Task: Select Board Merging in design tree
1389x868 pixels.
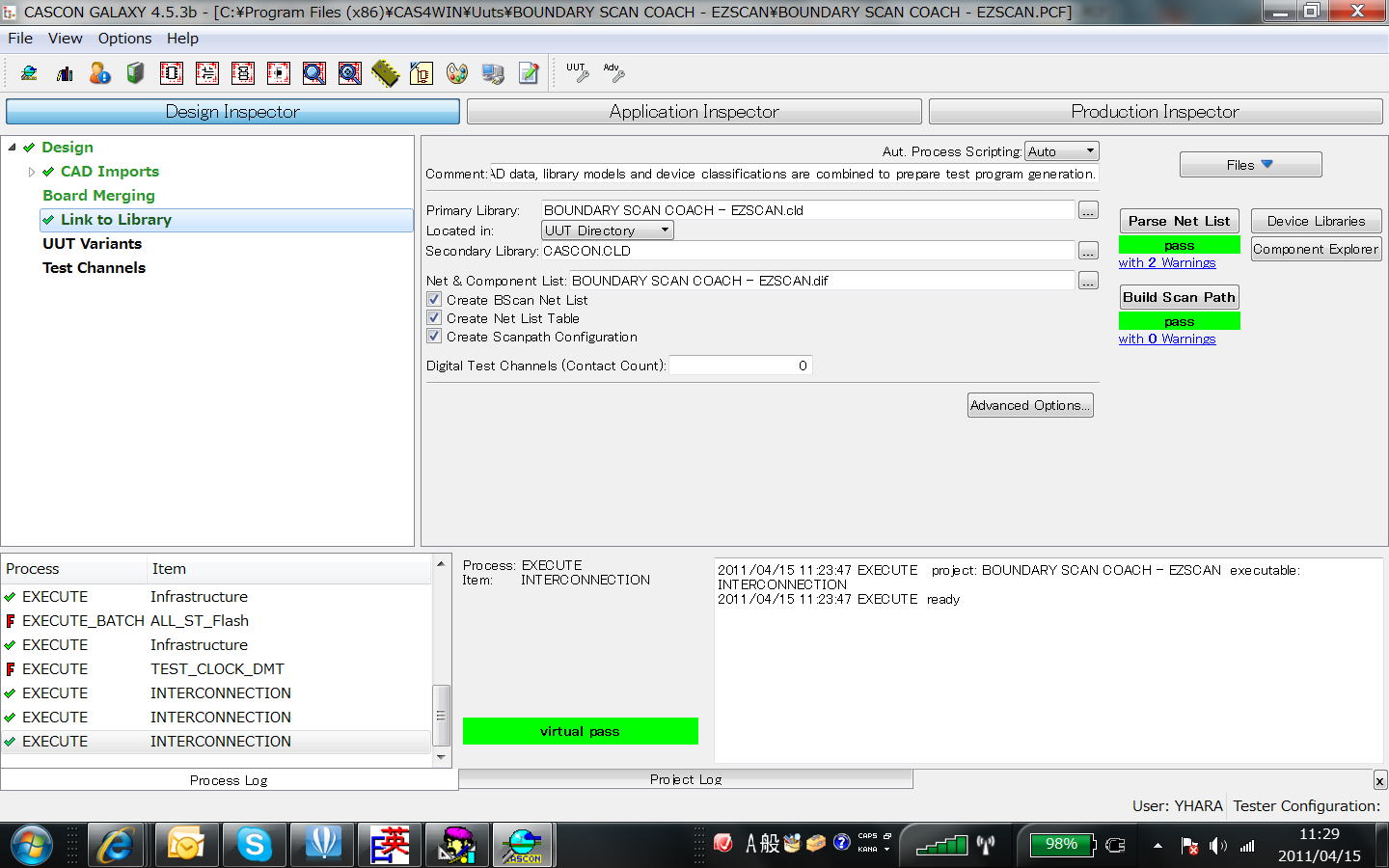Action: pos(98,196)
